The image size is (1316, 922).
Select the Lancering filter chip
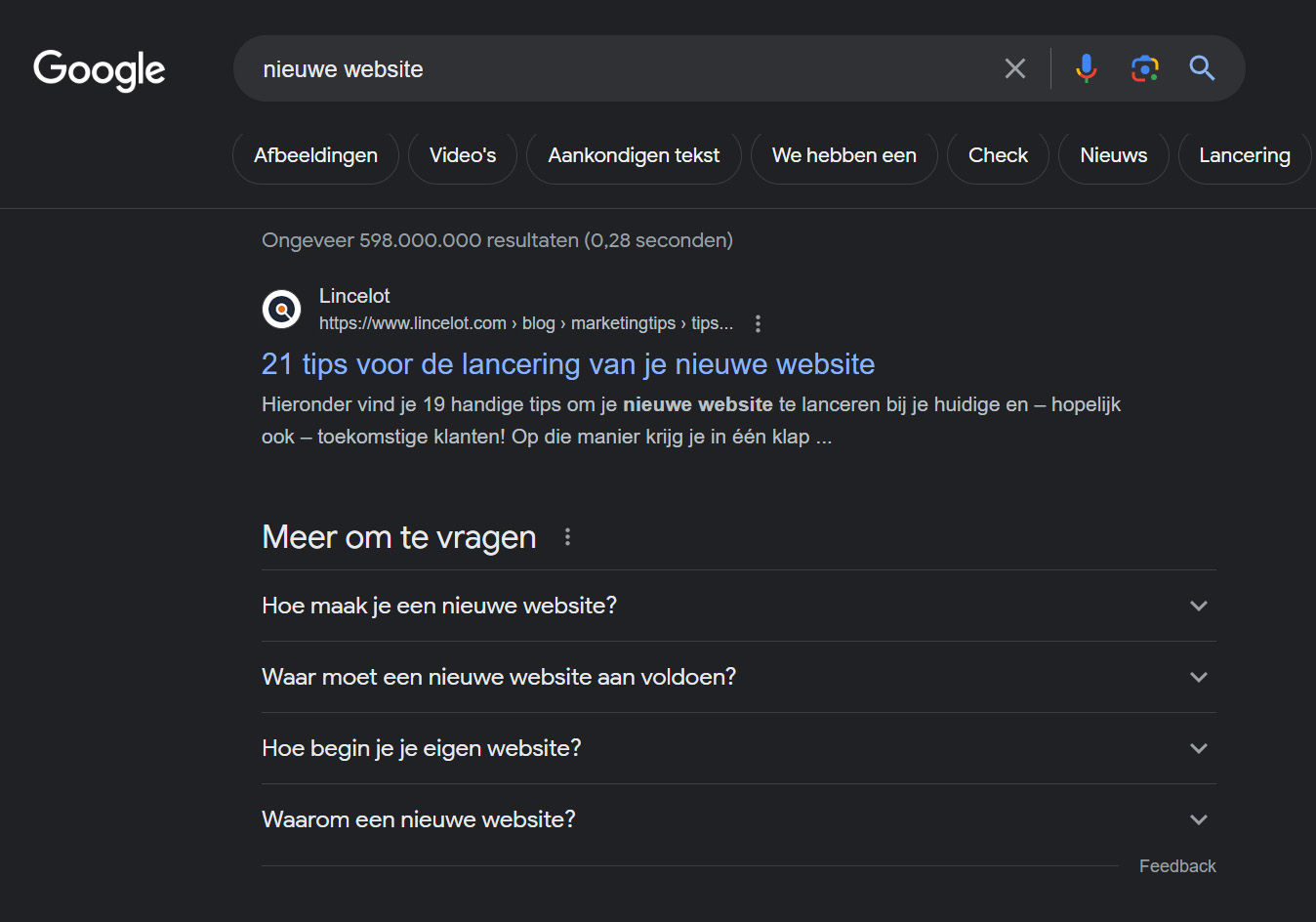click(x=1245, y=155)
